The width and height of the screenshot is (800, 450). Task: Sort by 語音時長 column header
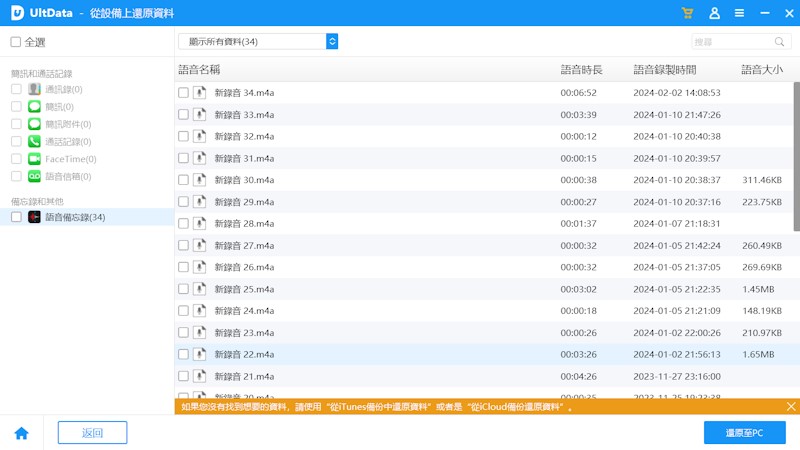click(x=581, y=70)
